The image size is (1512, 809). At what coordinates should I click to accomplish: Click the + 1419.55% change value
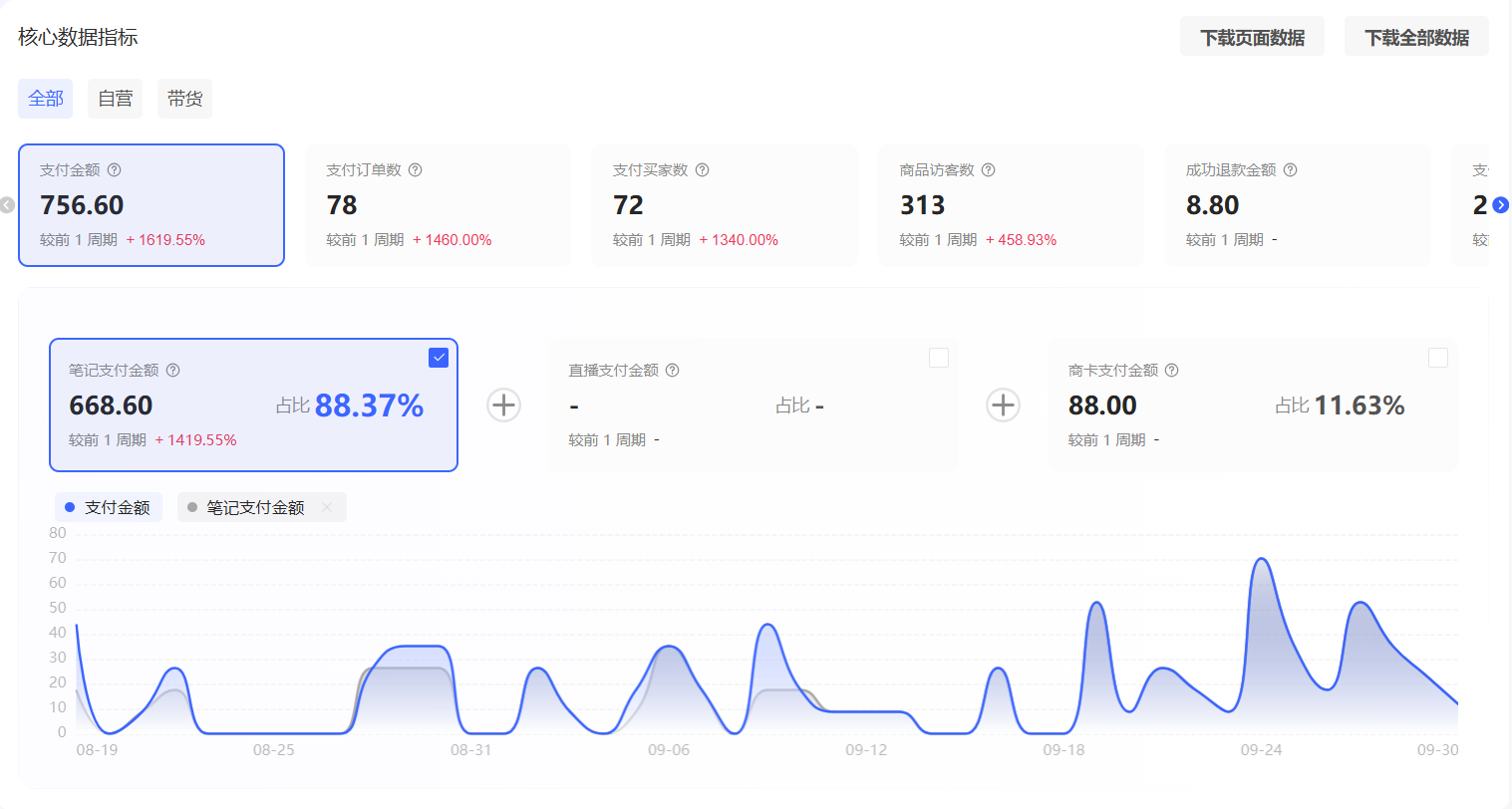pyautogui.click(x=196, y=440)
